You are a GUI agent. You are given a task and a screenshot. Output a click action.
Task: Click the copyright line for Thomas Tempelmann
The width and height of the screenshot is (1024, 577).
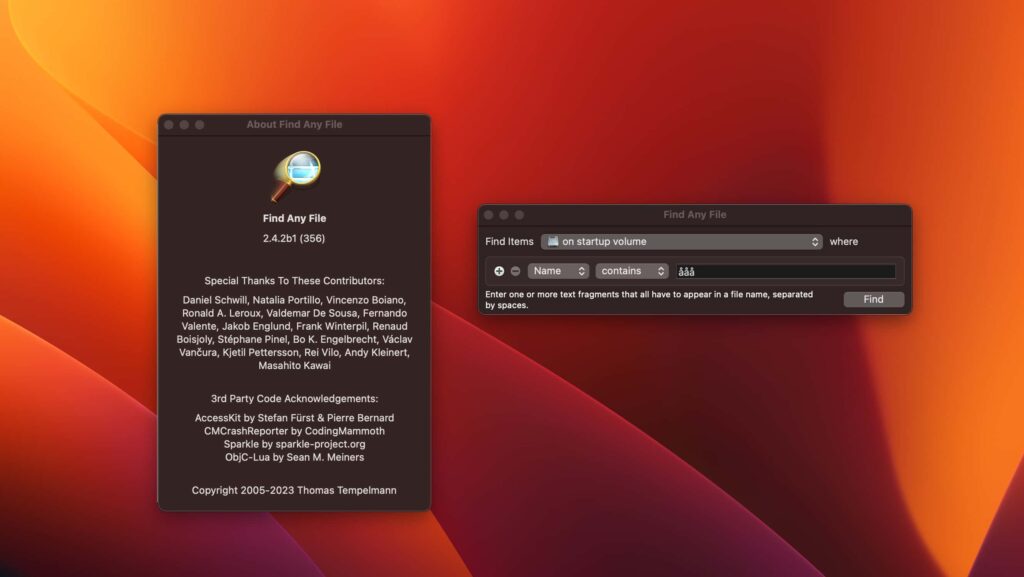[x=295, y=491]
